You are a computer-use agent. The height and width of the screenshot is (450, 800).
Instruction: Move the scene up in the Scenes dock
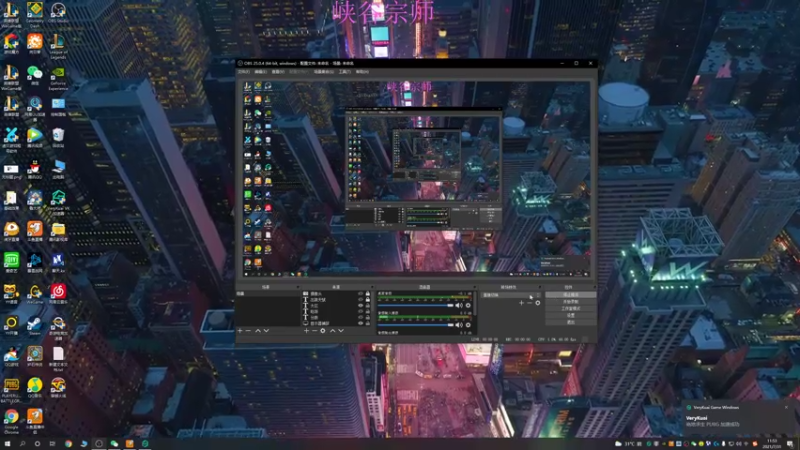coord(258,331)
